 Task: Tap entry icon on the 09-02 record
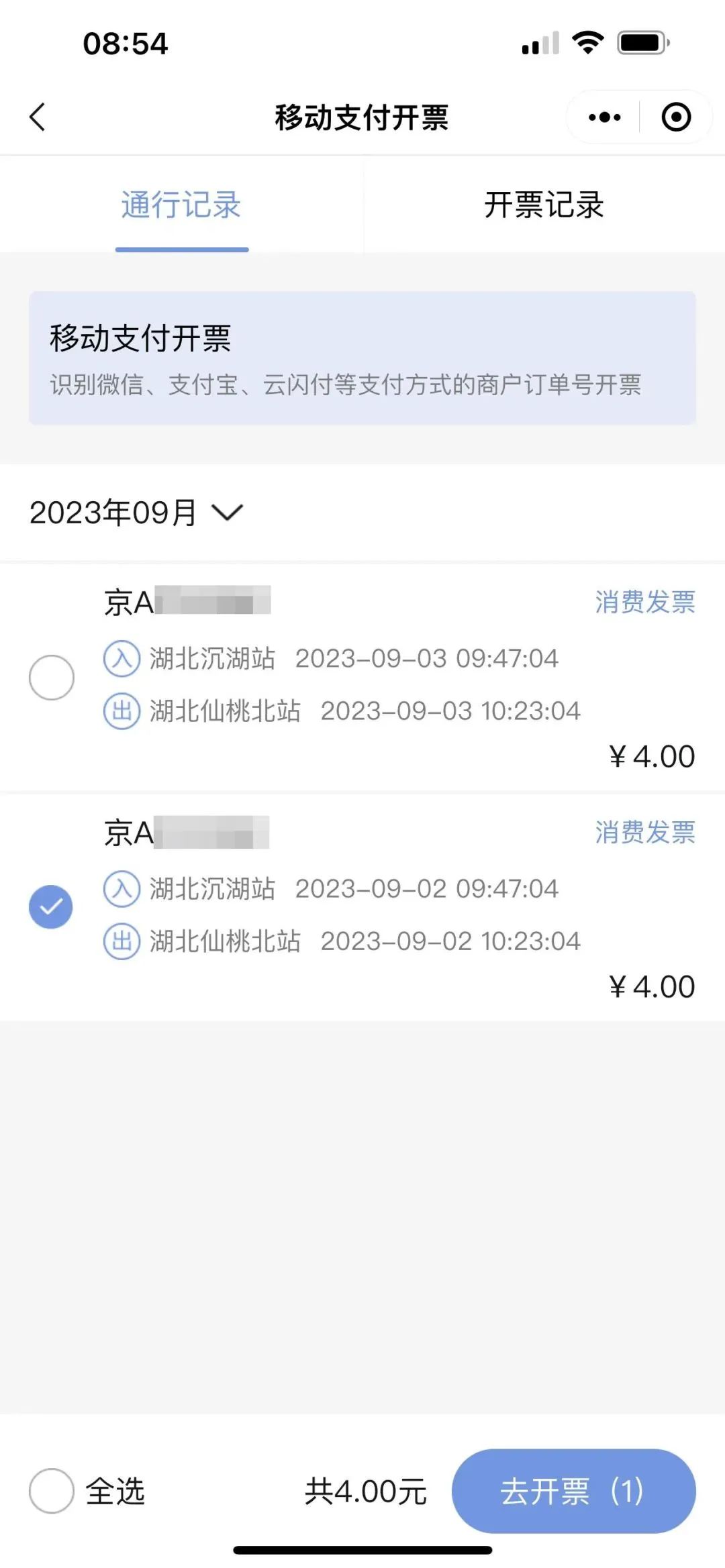(122, 889)
